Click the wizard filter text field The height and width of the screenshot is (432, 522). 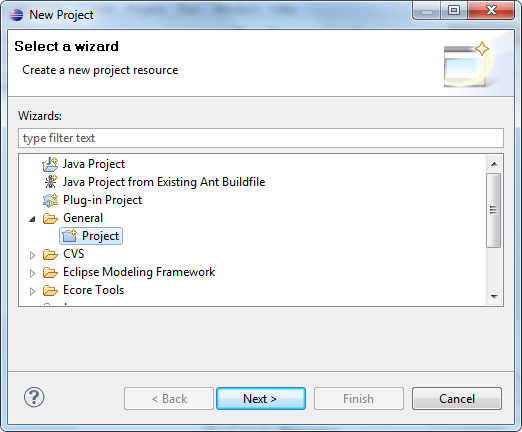(x=261, y=138)
